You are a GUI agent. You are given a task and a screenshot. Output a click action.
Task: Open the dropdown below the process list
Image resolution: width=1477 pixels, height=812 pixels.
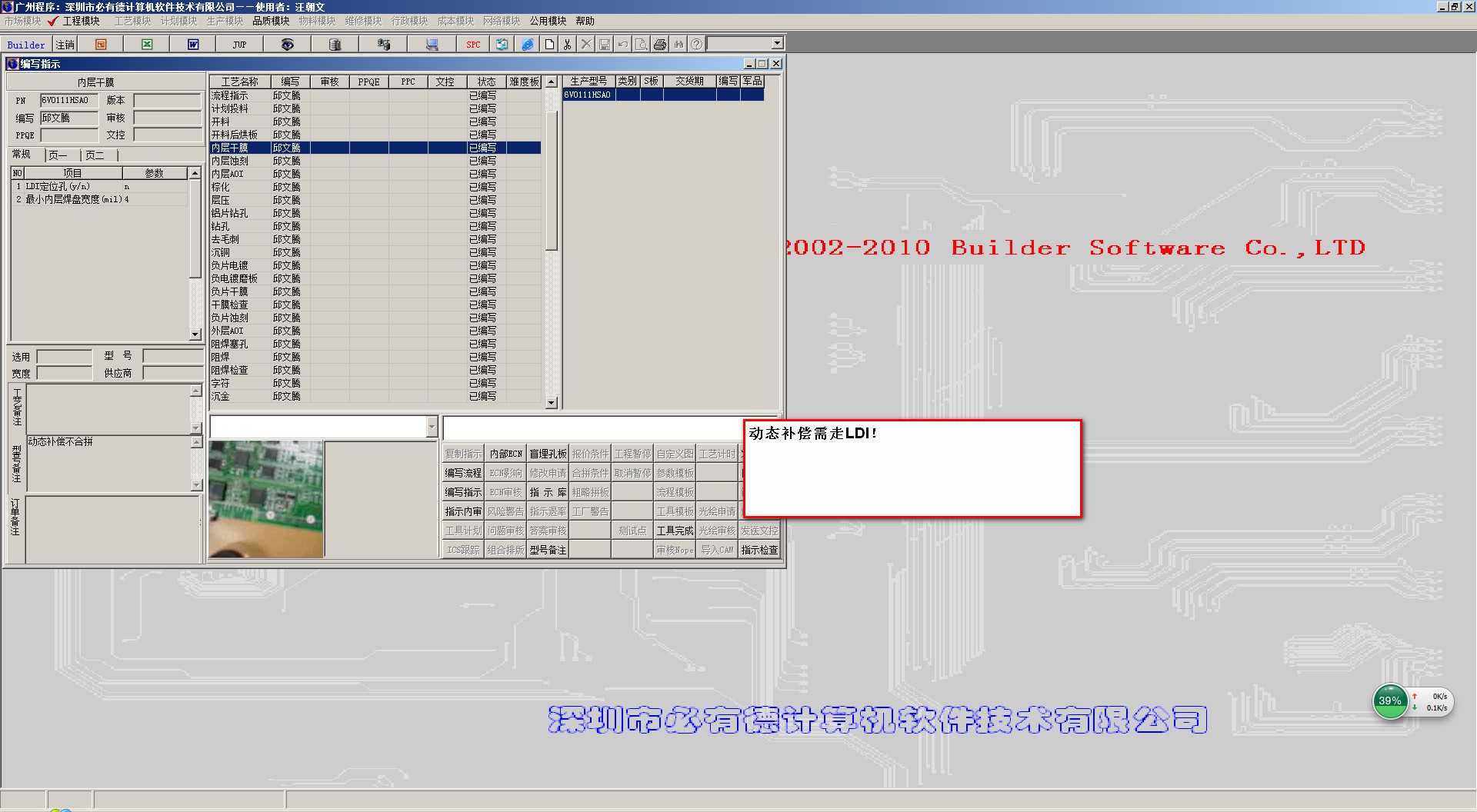(x=432, y=427)
